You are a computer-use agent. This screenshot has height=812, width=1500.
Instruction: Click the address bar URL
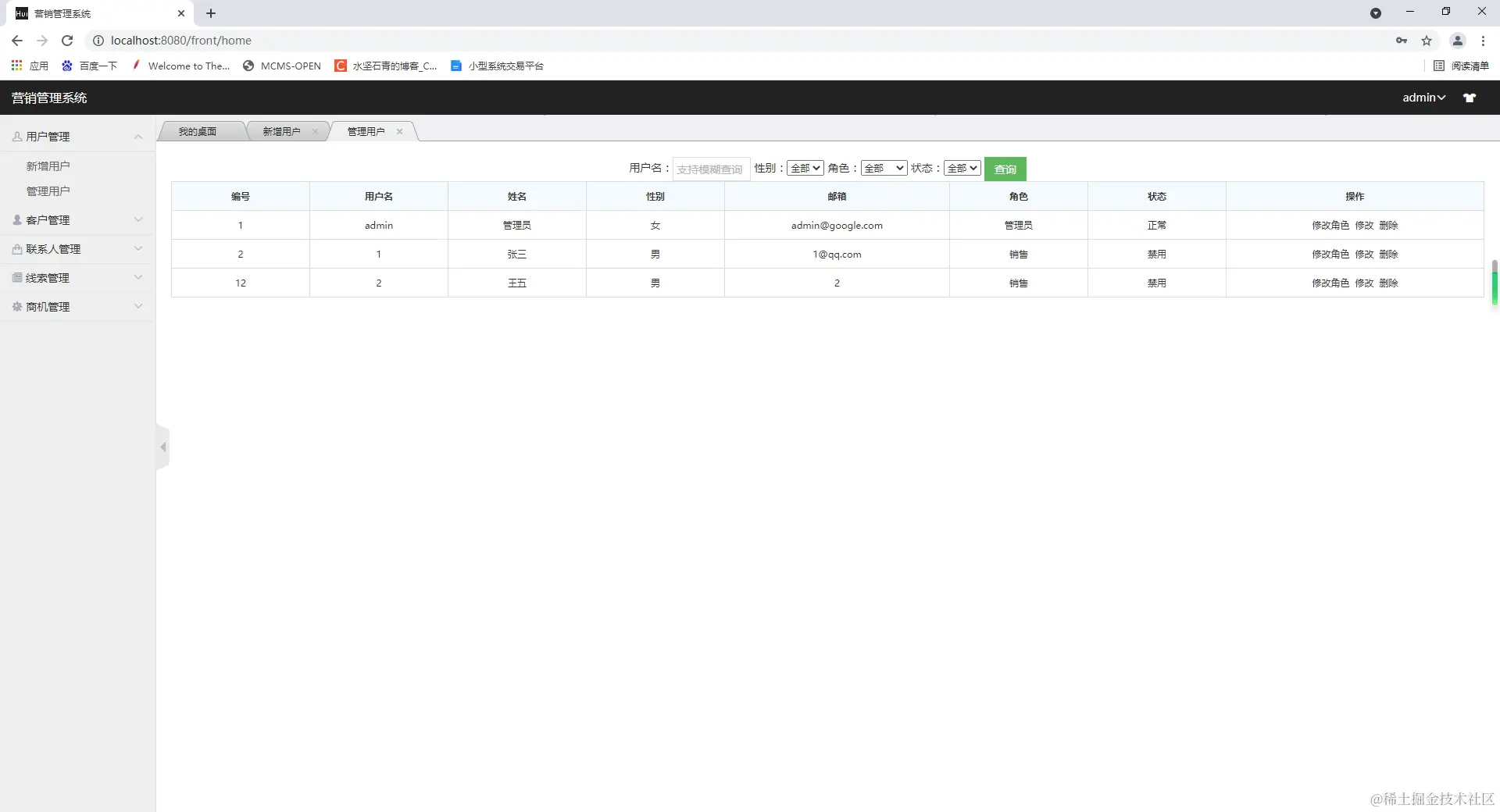pos(181,41)
